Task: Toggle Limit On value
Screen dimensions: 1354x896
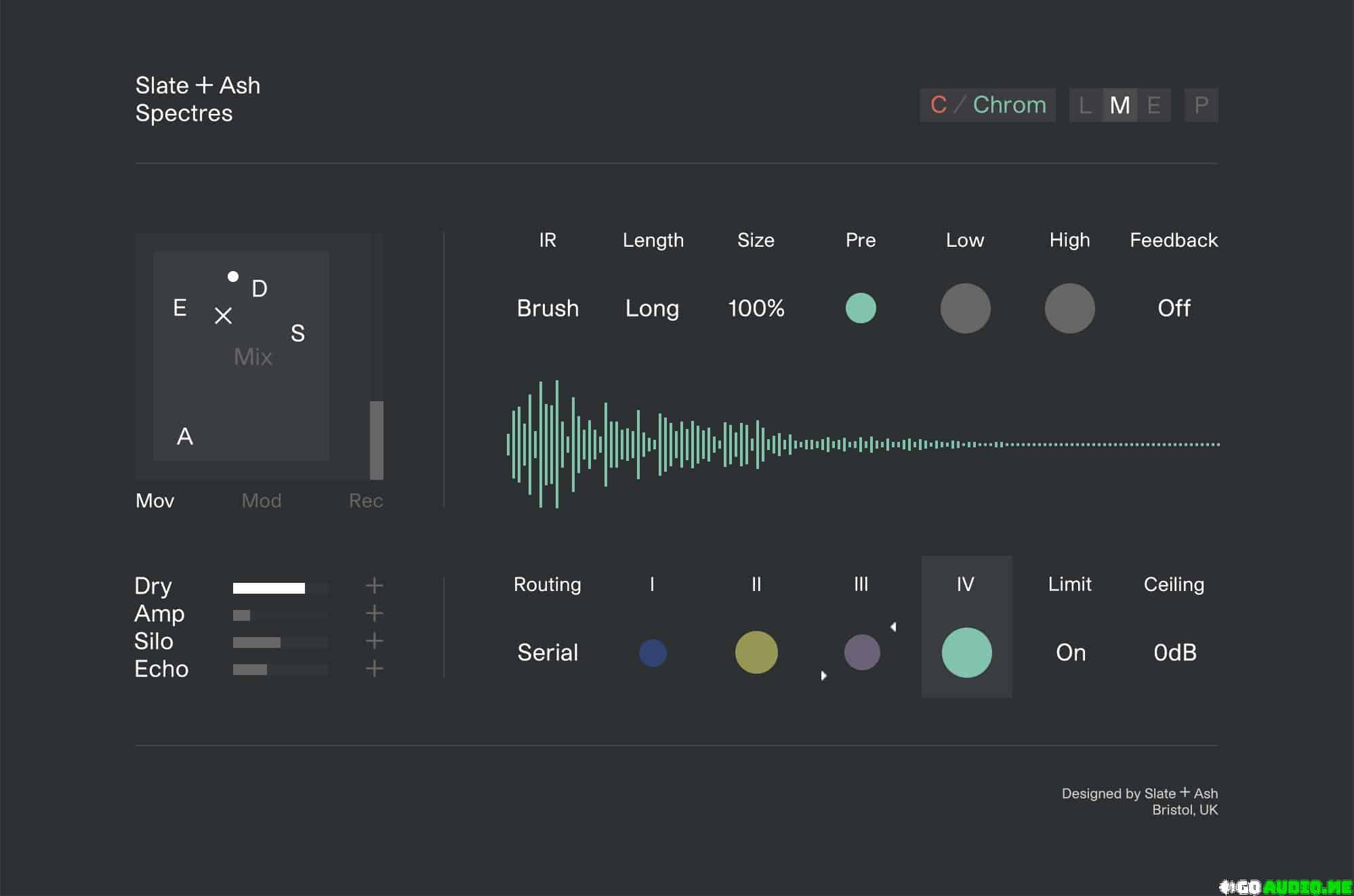Action: pyautogui.click(x=1071, y=653)
